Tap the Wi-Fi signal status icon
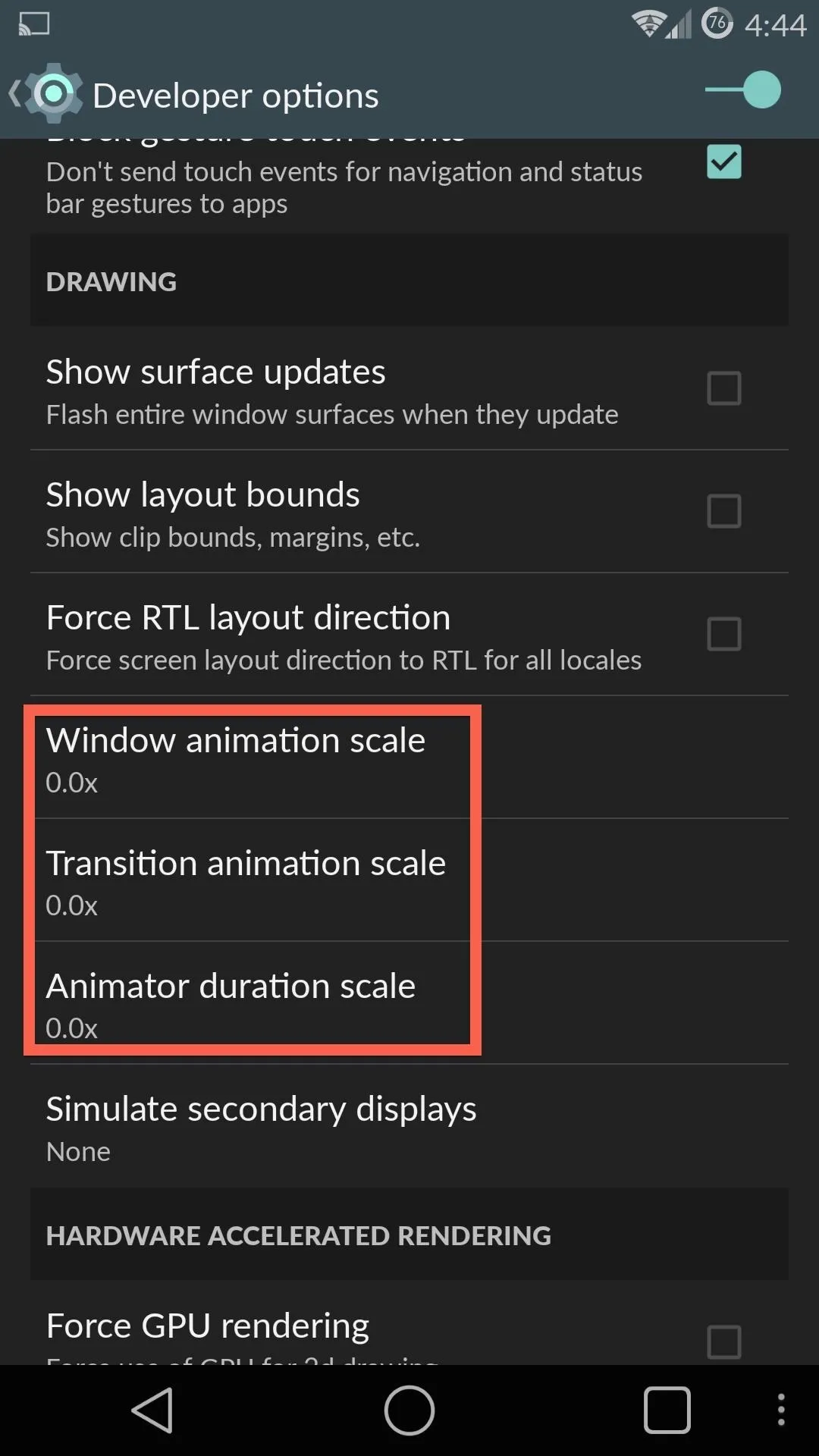The height and width of the screenshot is (1456, 819). [649, 24]
